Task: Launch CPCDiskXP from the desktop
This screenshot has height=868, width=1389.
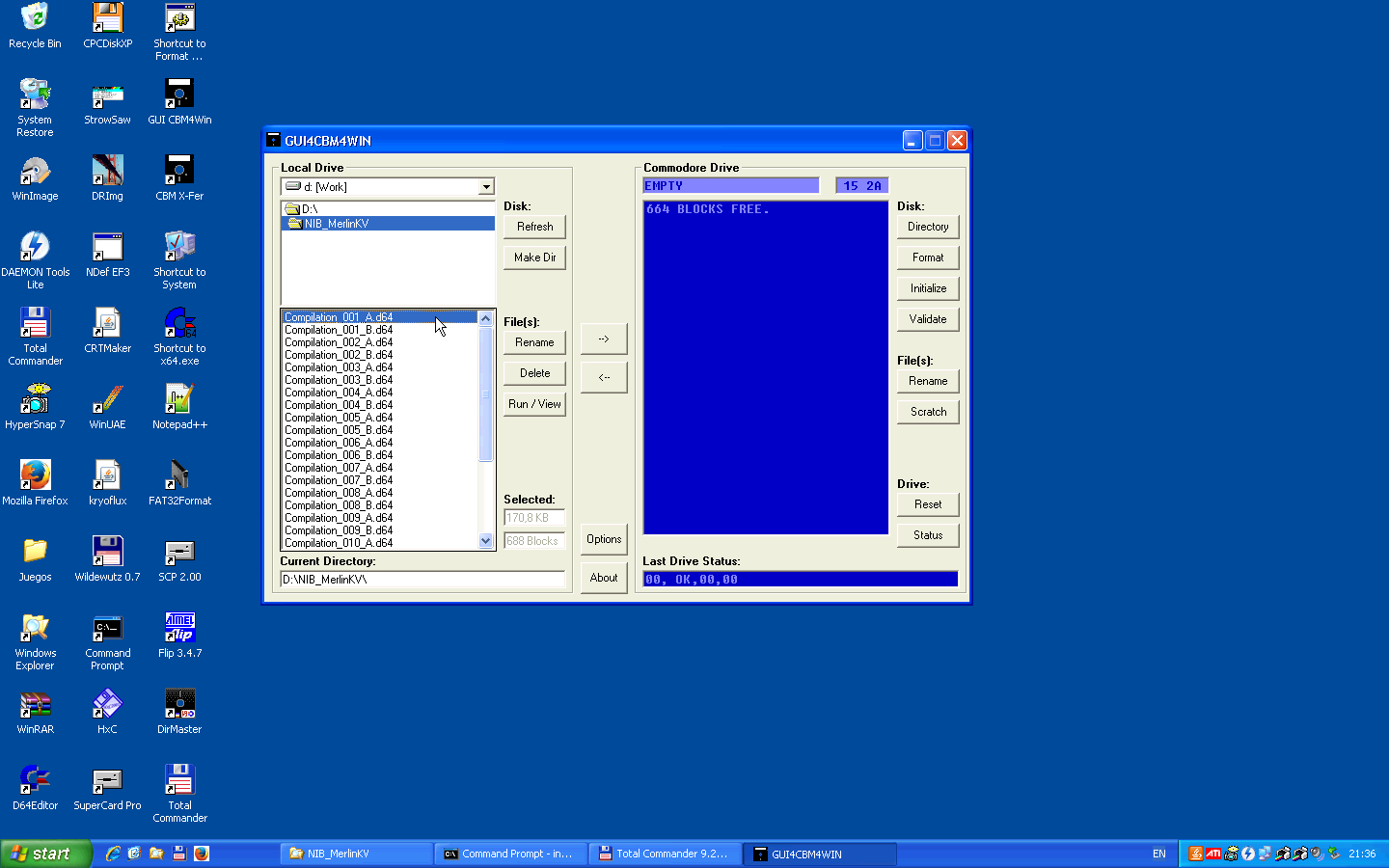Action: (x=107, y=26)
